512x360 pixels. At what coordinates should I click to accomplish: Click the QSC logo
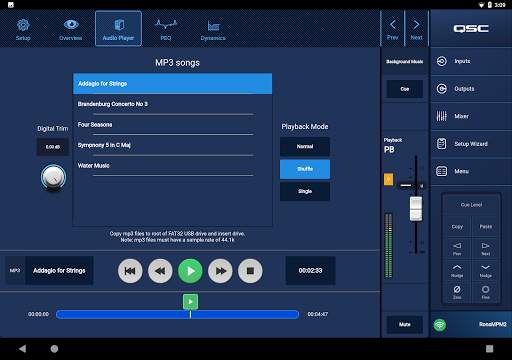tap(471, 29)
